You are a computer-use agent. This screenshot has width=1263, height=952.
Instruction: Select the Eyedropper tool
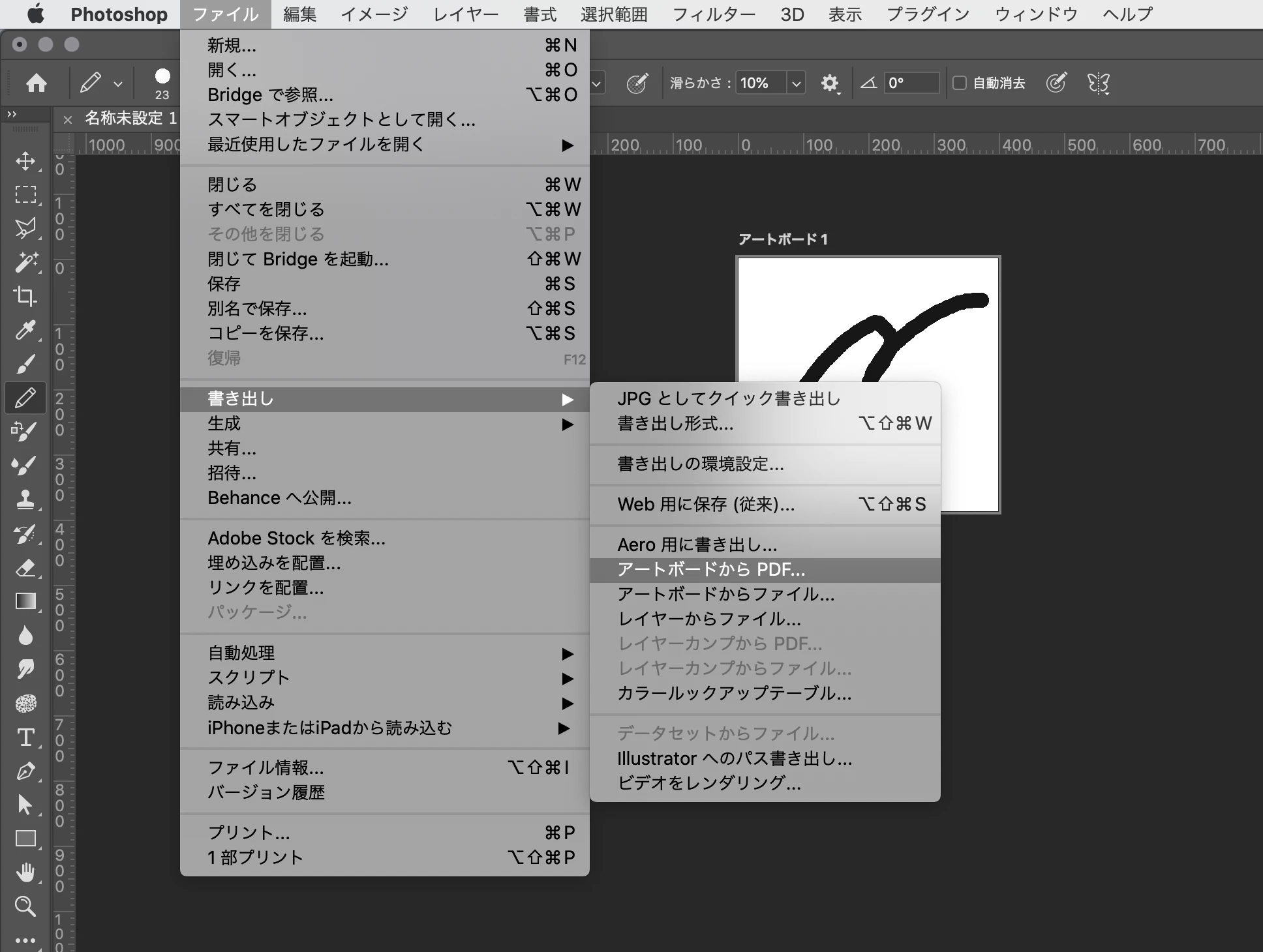tap(25, 331)
